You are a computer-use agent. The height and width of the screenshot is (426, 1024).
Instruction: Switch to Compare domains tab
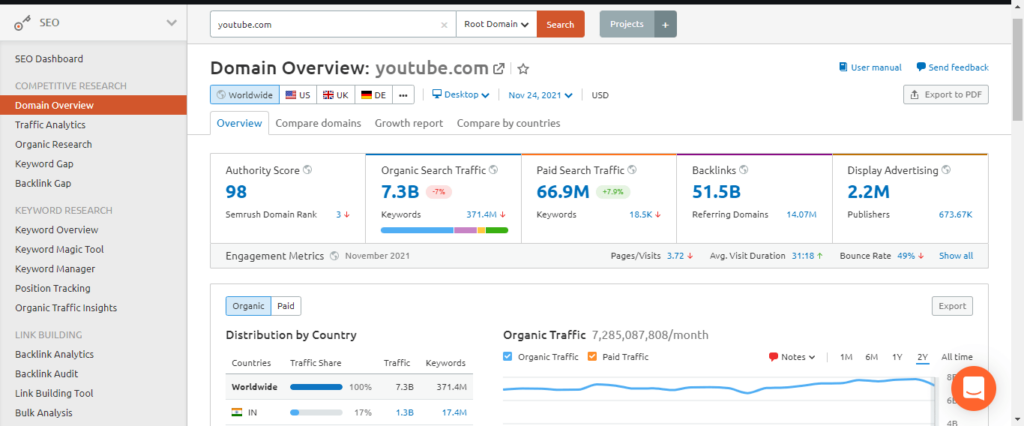point(318,123)
